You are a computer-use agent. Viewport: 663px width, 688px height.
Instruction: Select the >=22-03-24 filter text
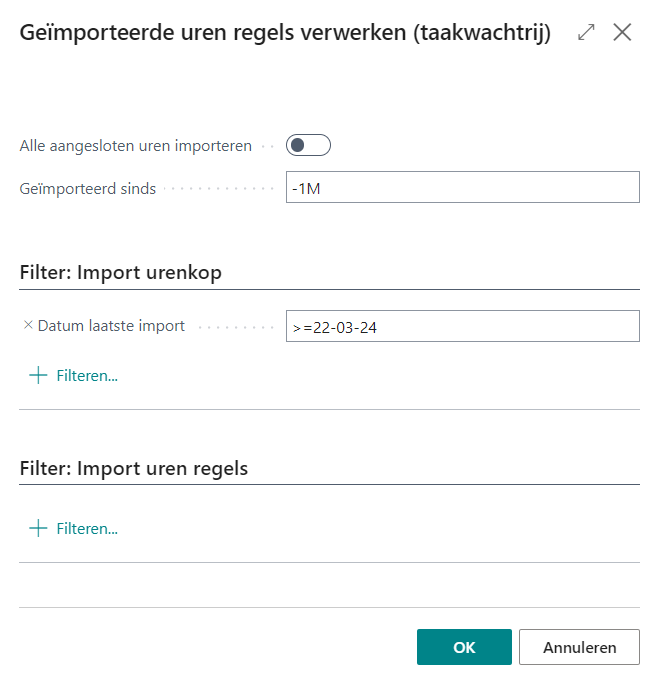point(334,327)
